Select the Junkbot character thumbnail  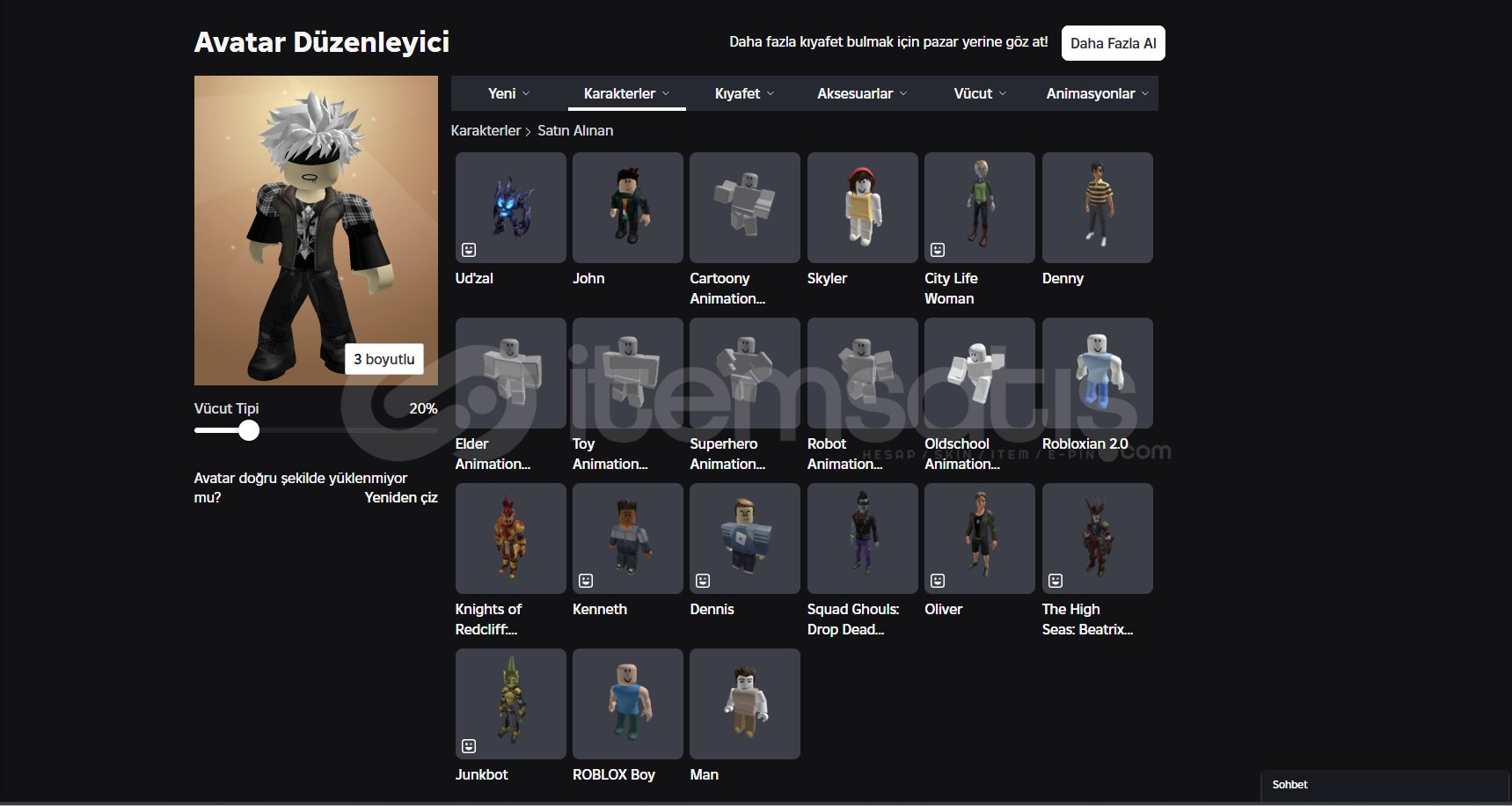(510, 704)
